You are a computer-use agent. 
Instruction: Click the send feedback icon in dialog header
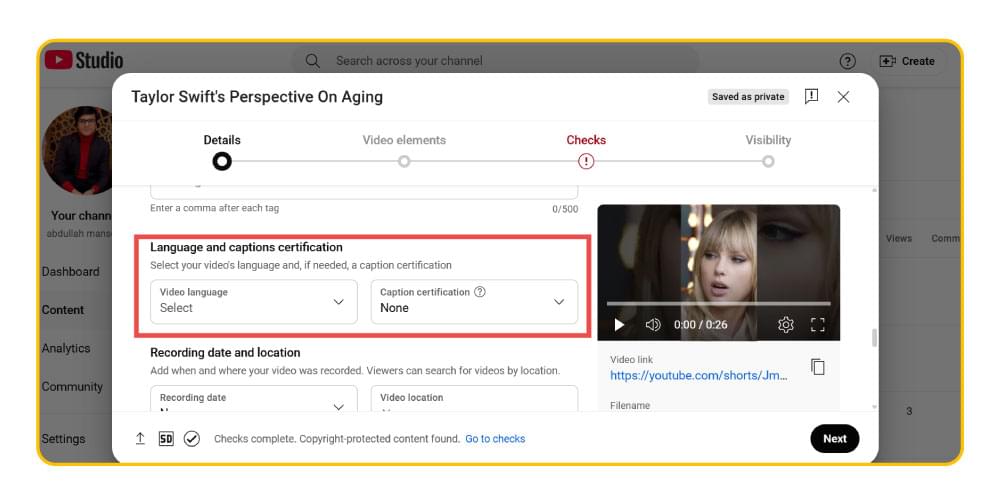pyautogui.click(x=811, y=96)
